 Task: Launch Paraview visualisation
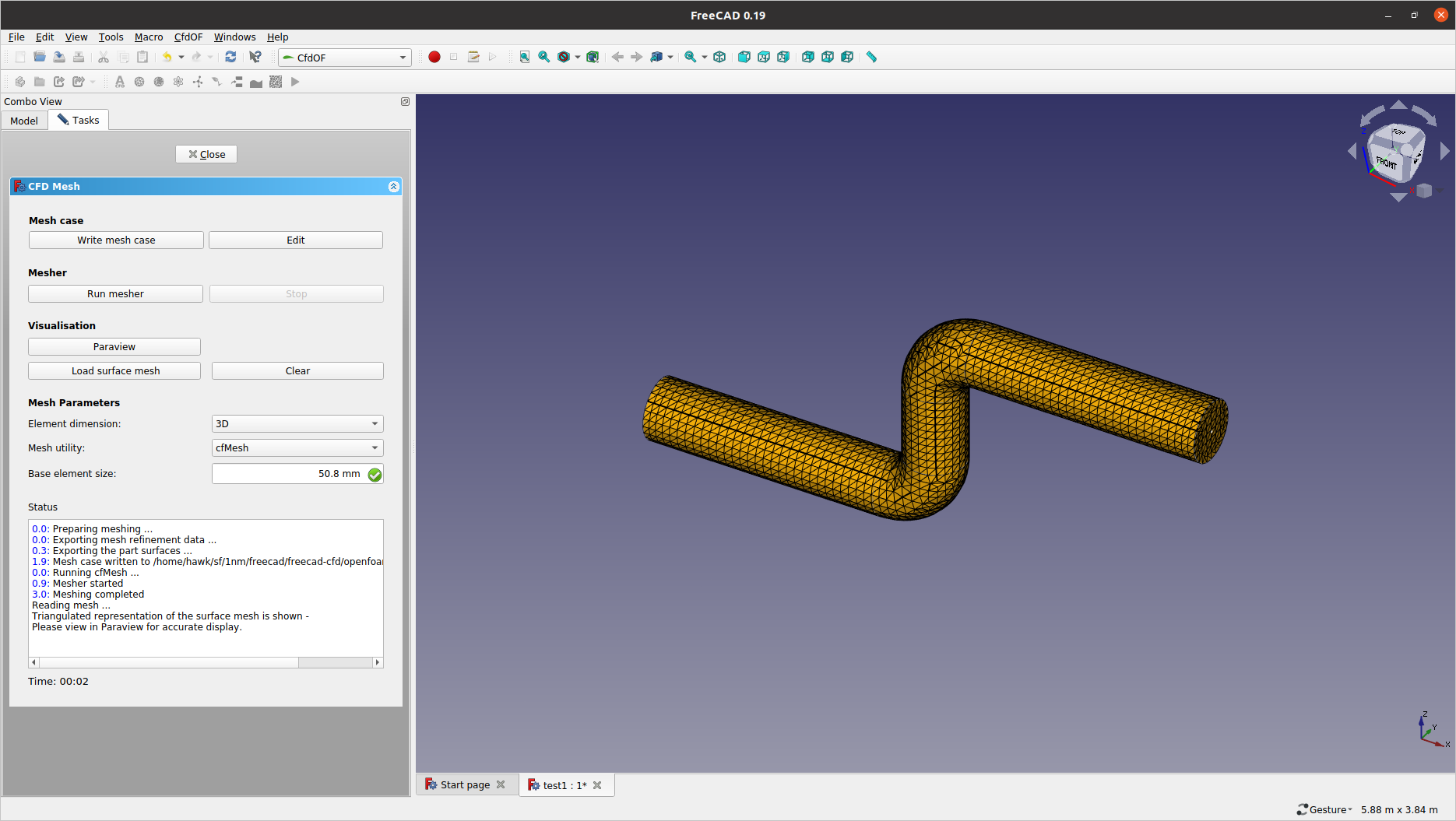114,347
